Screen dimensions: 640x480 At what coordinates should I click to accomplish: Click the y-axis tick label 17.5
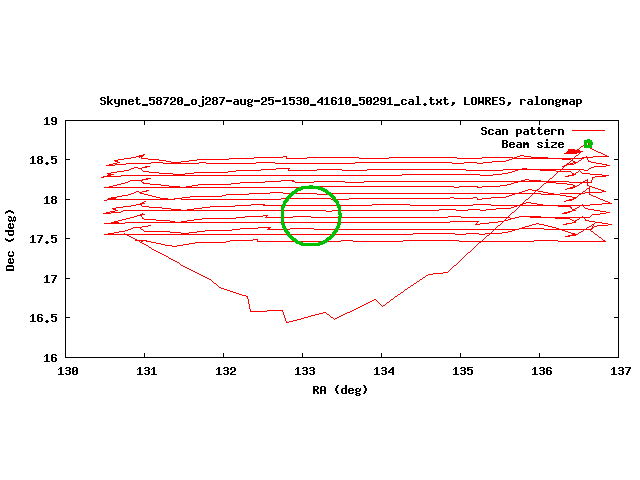pyautogui.click(x=44, y=239)
